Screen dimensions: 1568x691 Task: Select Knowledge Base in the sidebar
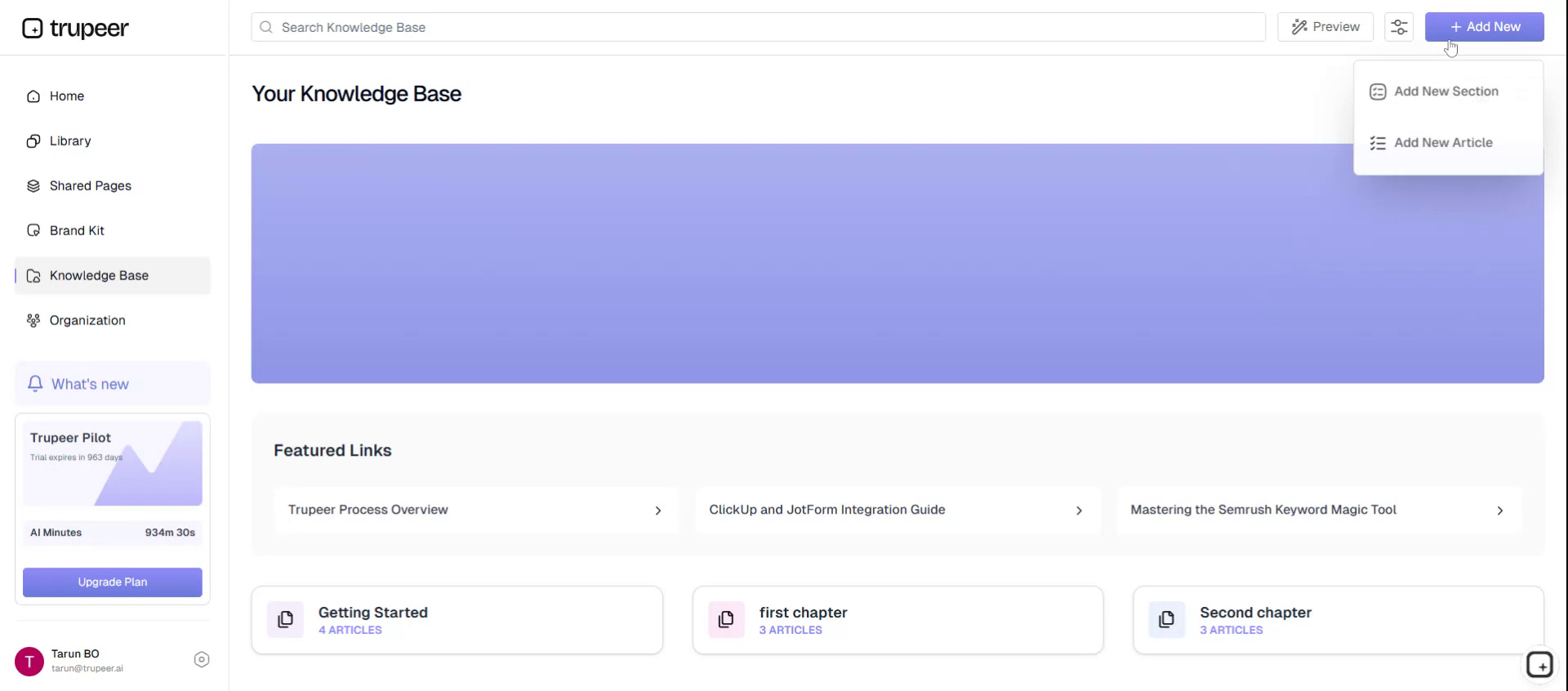113,276
